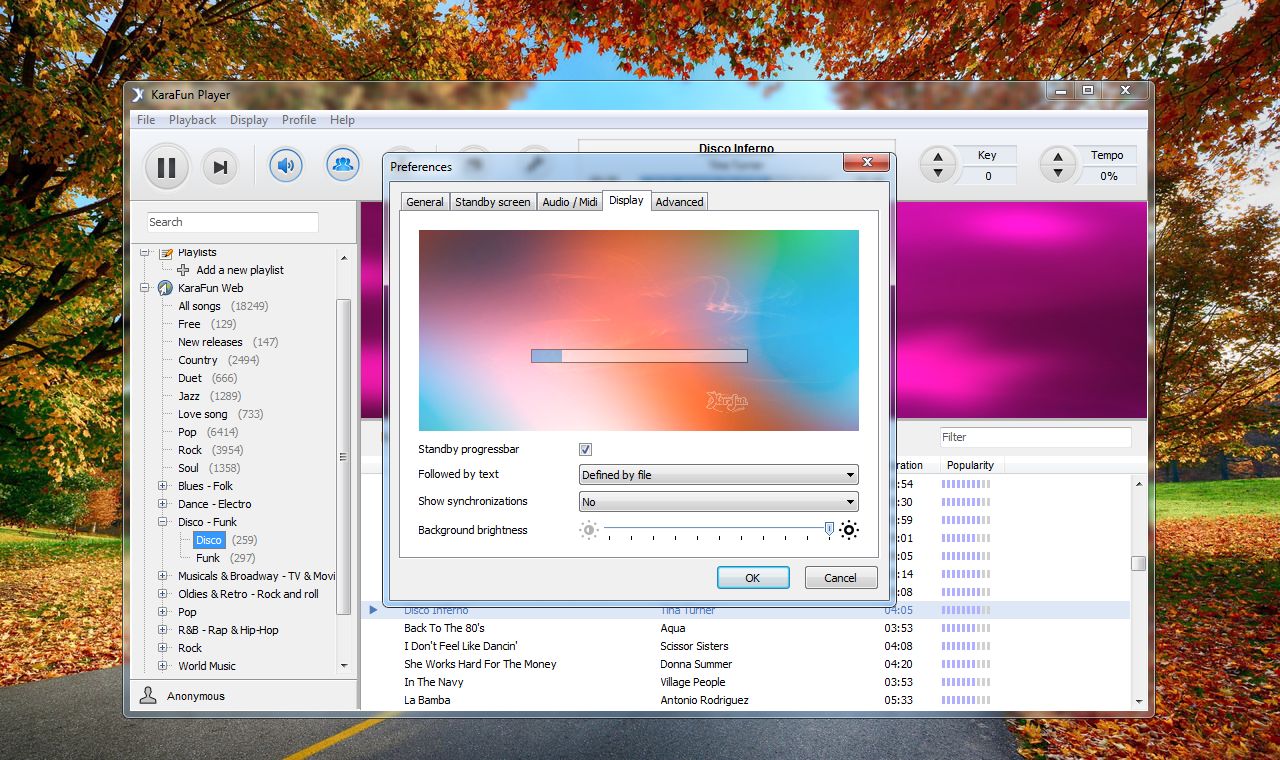Expand the R&B - Rap & Hip-Hop category
The width and height of the screenshot is (1280, 760).
pyautogui.click(x=163, y=630)
